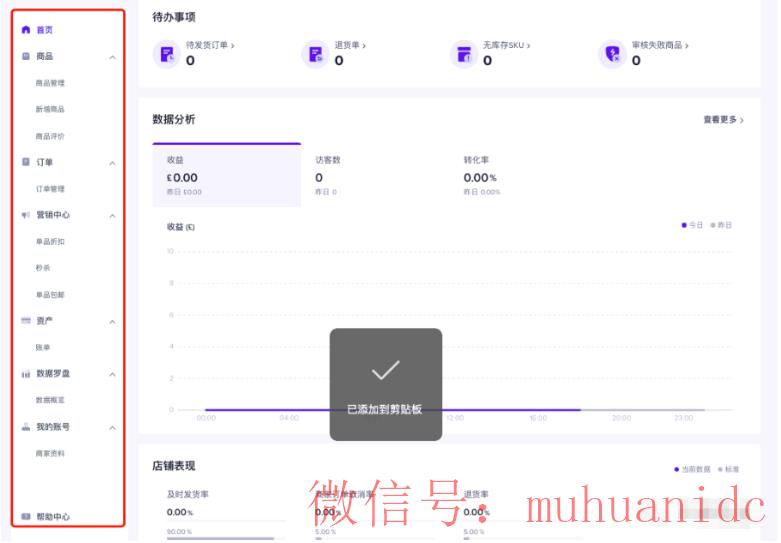Click the 无库存SKU round purple icon
The height and width of the screenshot is (543, 781).
pyautogui.click(x=464, y=54)
